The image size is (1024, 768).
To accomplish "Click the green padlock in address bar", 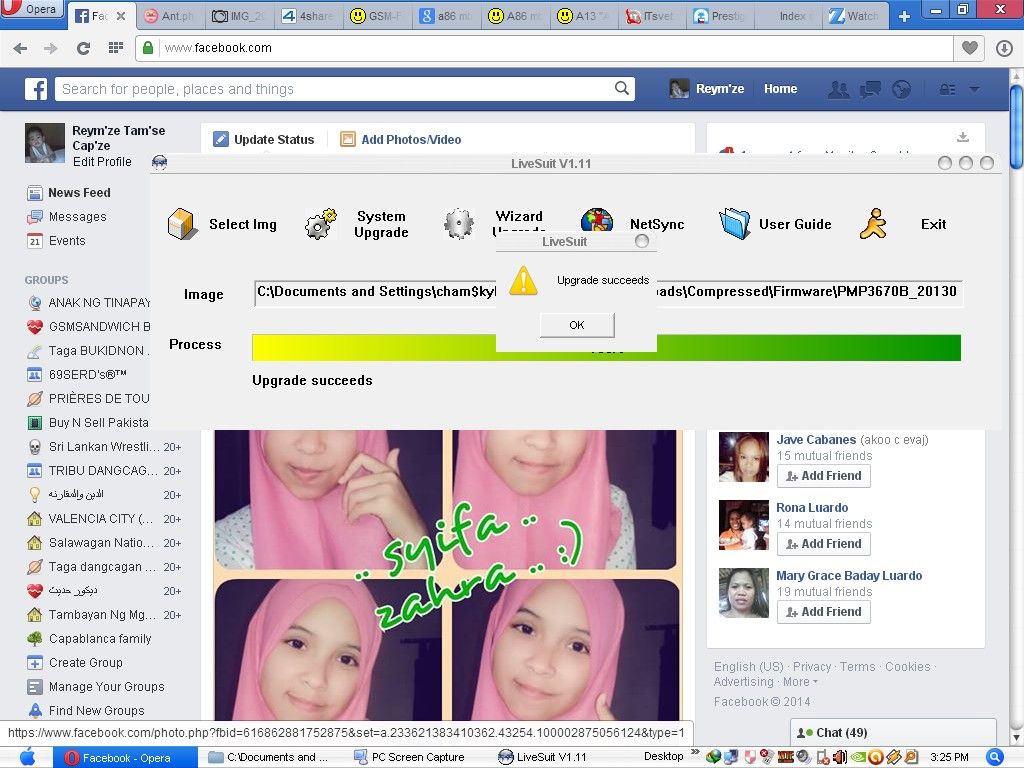I will tap(148, 48).
